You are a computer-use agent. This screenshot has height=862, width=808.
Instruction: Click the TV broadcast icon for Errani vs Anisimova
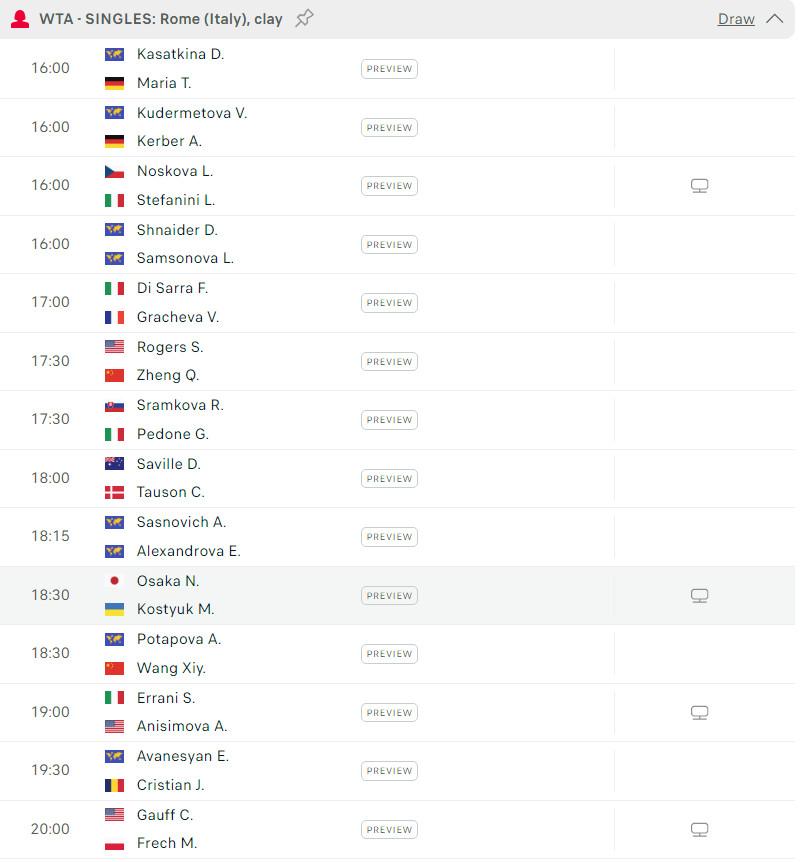click(699, 712)
